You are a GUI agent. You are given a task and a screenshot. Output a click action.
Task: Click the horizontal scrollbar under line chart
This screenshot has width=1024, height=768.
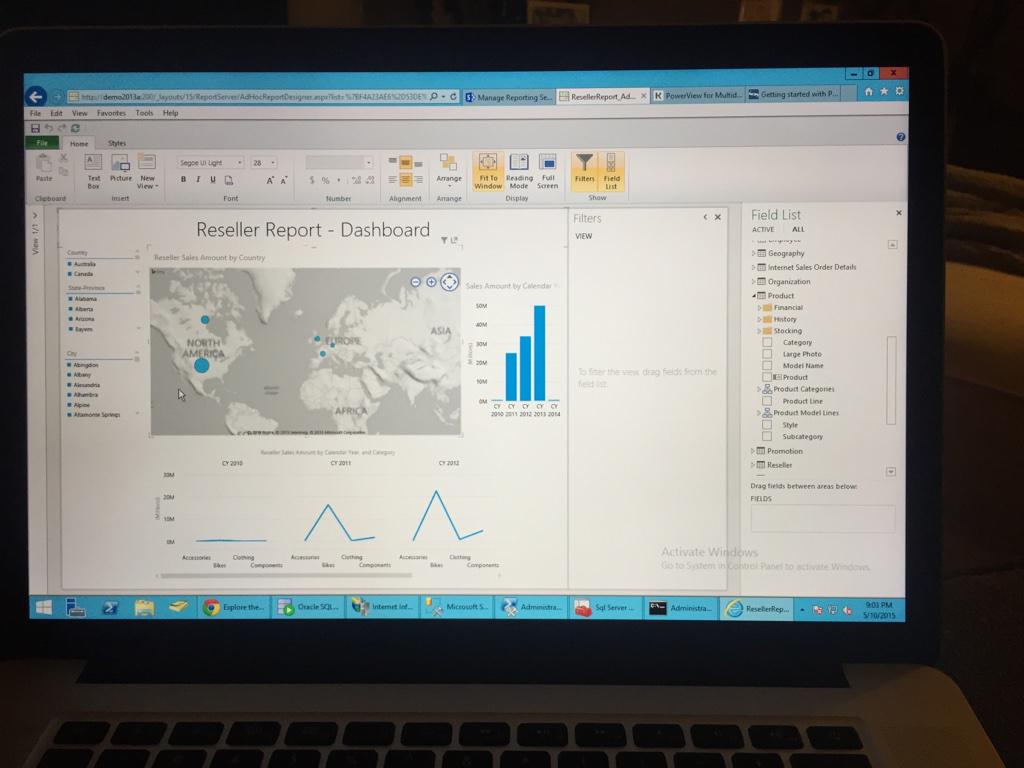(286, 576)
